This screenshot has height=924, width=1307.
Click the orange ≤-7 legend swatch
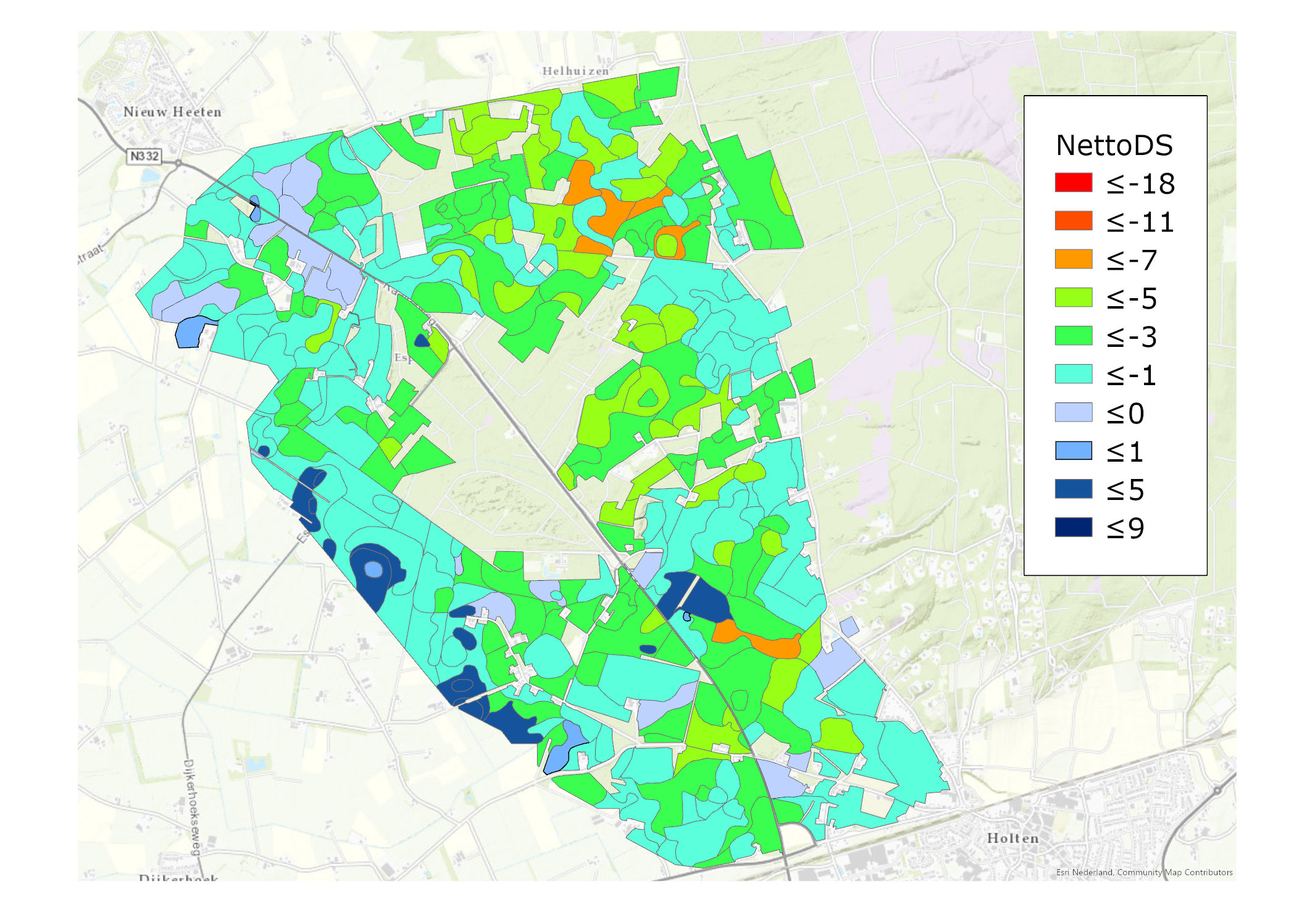coord(1073,259)
